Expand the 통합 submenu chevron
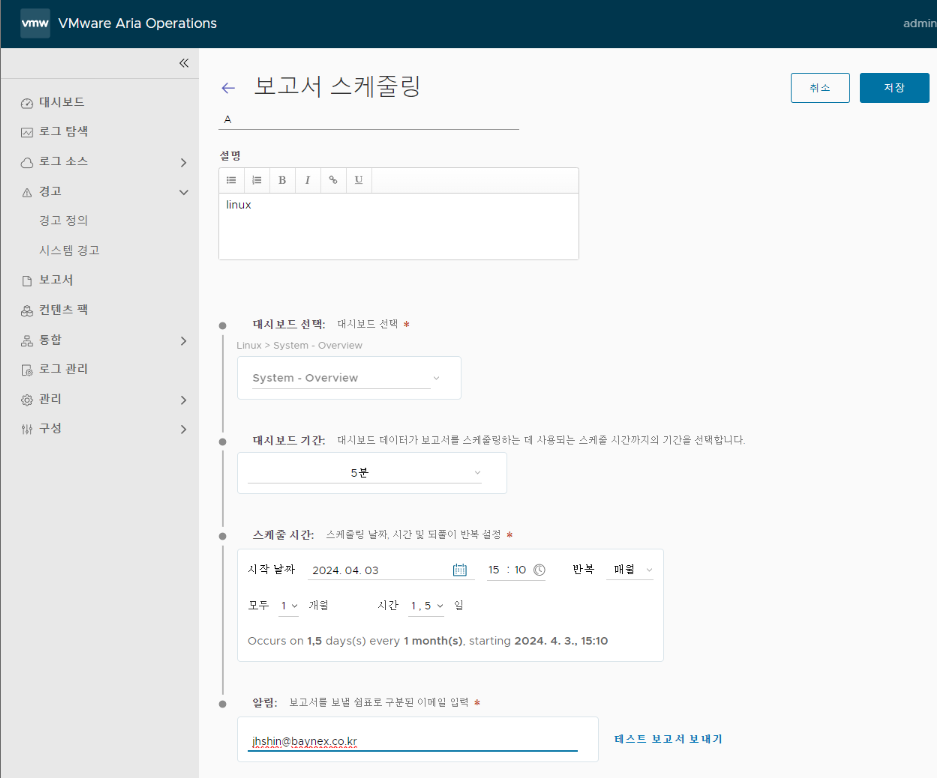This screenshot has width=937, height=778. [x=183, y=341]
